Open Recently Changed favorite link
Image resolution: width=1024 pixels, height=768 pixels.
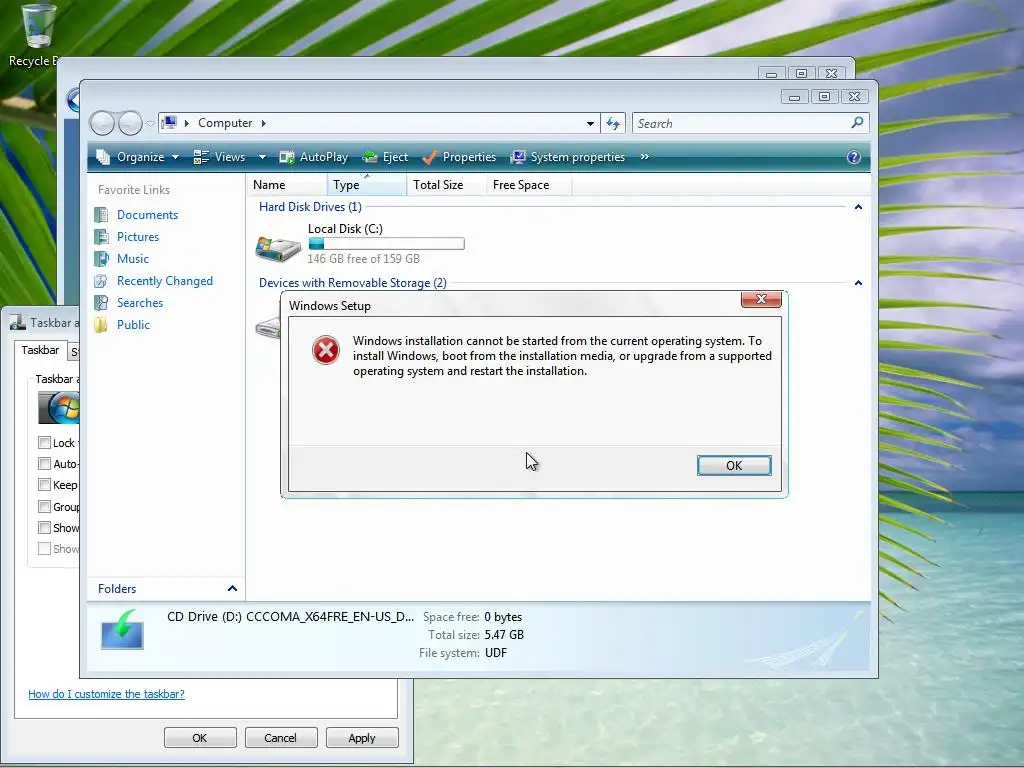pyautogui.click(x=165, y=281)
